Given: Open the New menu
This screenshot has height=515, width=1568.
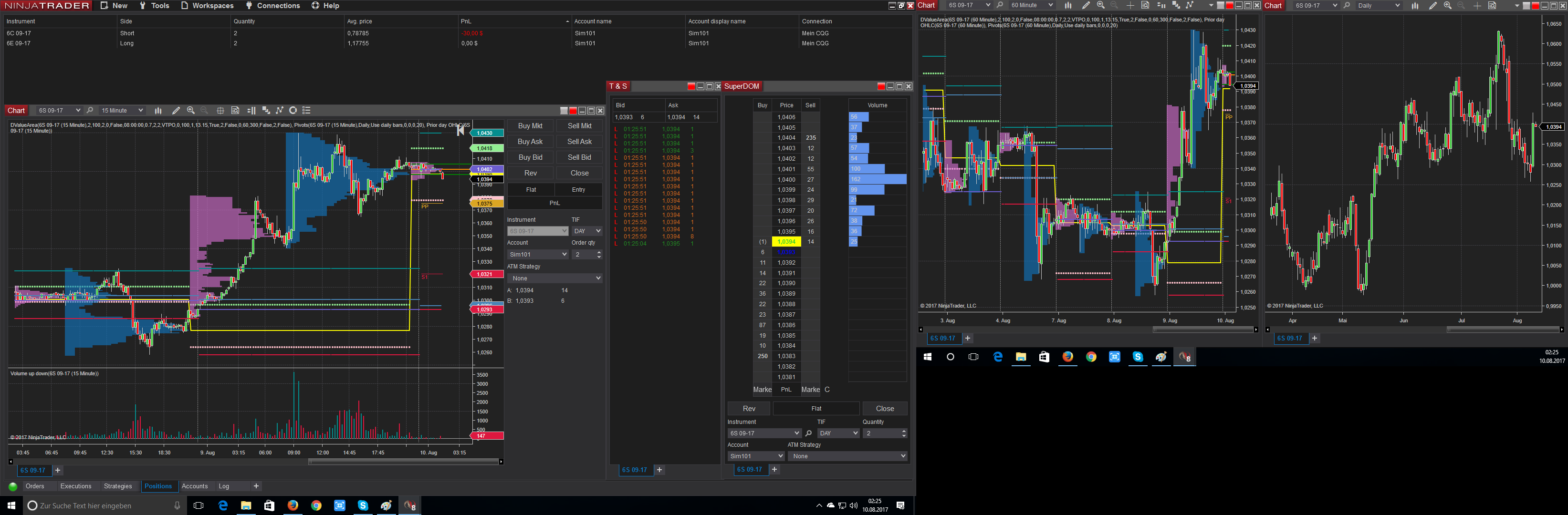Looking at the screenshot, I should coord(114,5).
